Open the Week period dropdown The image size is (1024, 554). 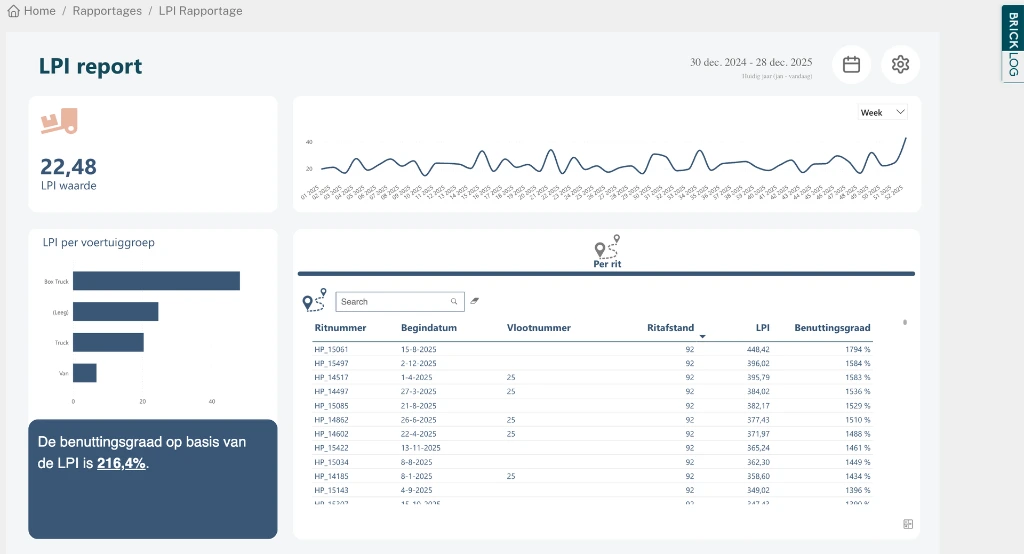pos(882,113)
